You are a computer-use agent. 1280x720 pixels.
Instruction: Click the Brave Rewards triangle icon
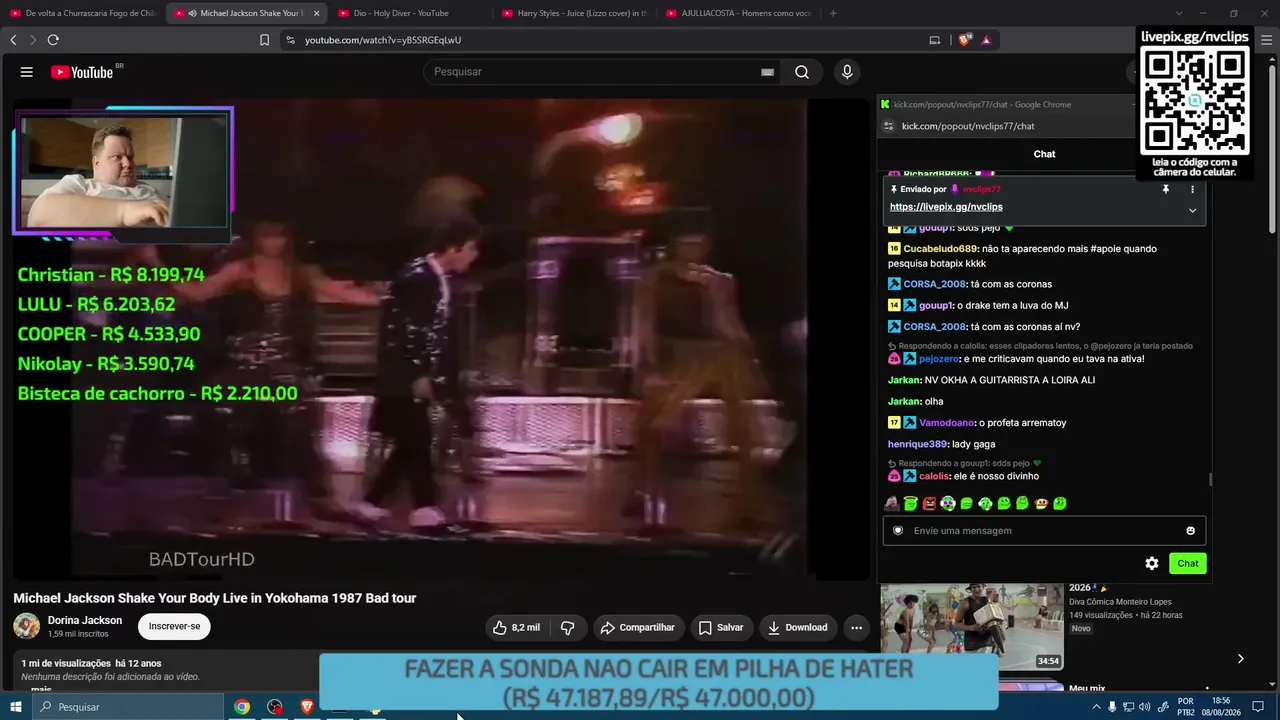pos(986,40)
